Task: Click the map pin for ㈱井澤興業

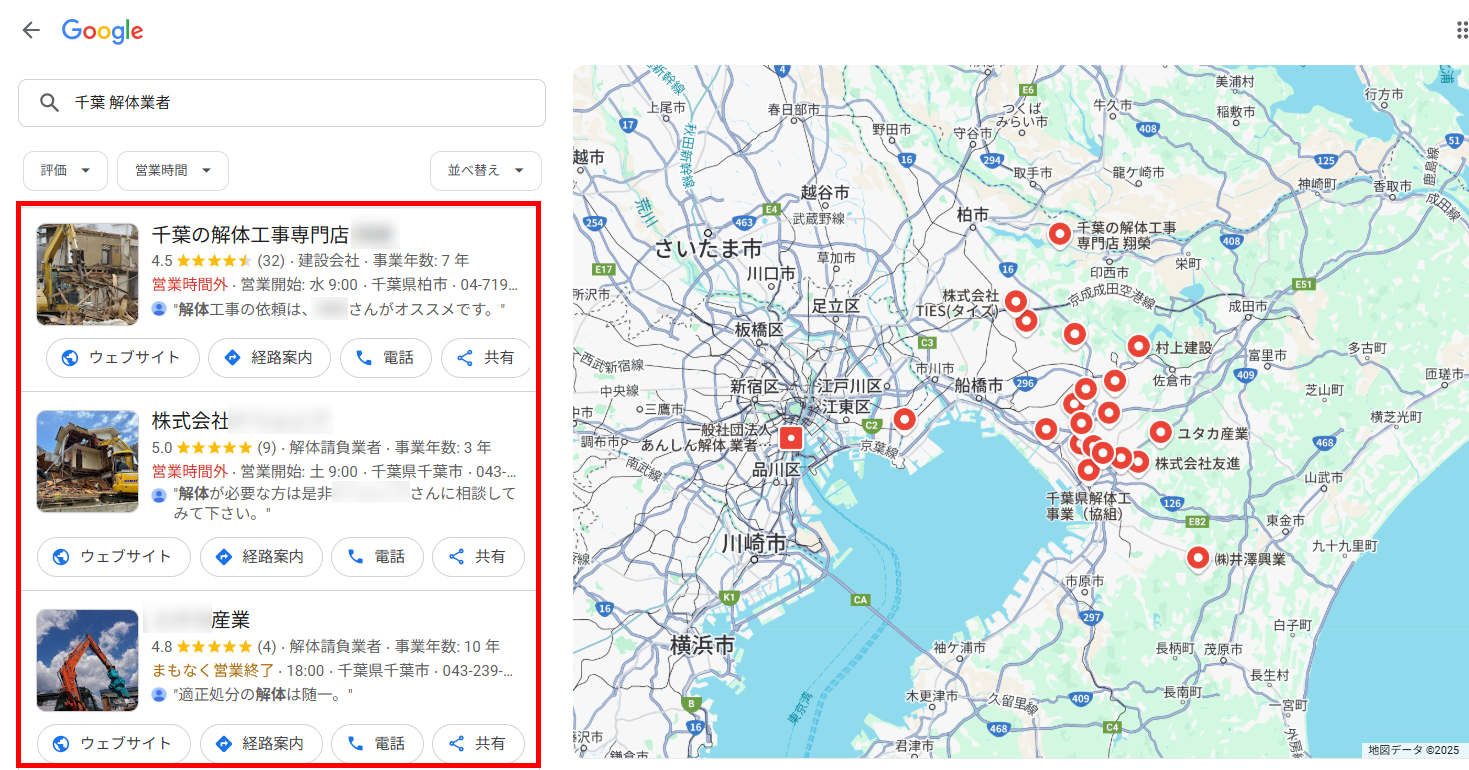Action: point(1197,558)
